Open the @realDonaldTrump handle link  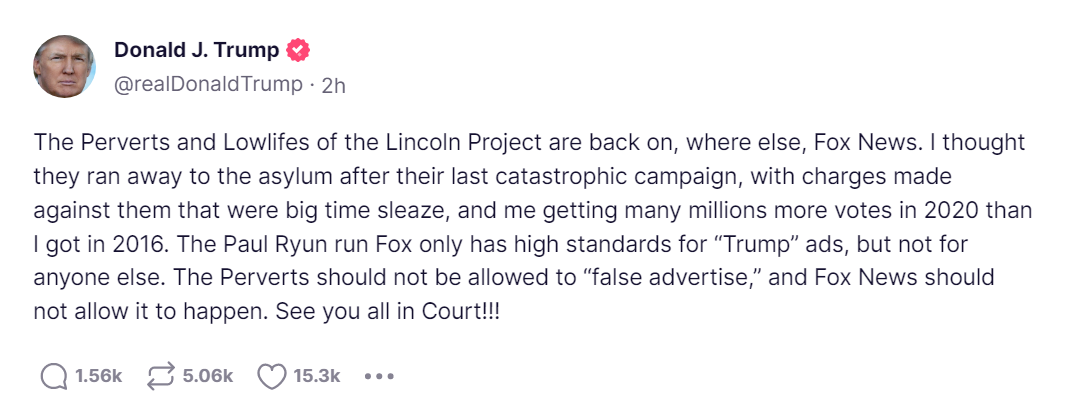[208, 84]
